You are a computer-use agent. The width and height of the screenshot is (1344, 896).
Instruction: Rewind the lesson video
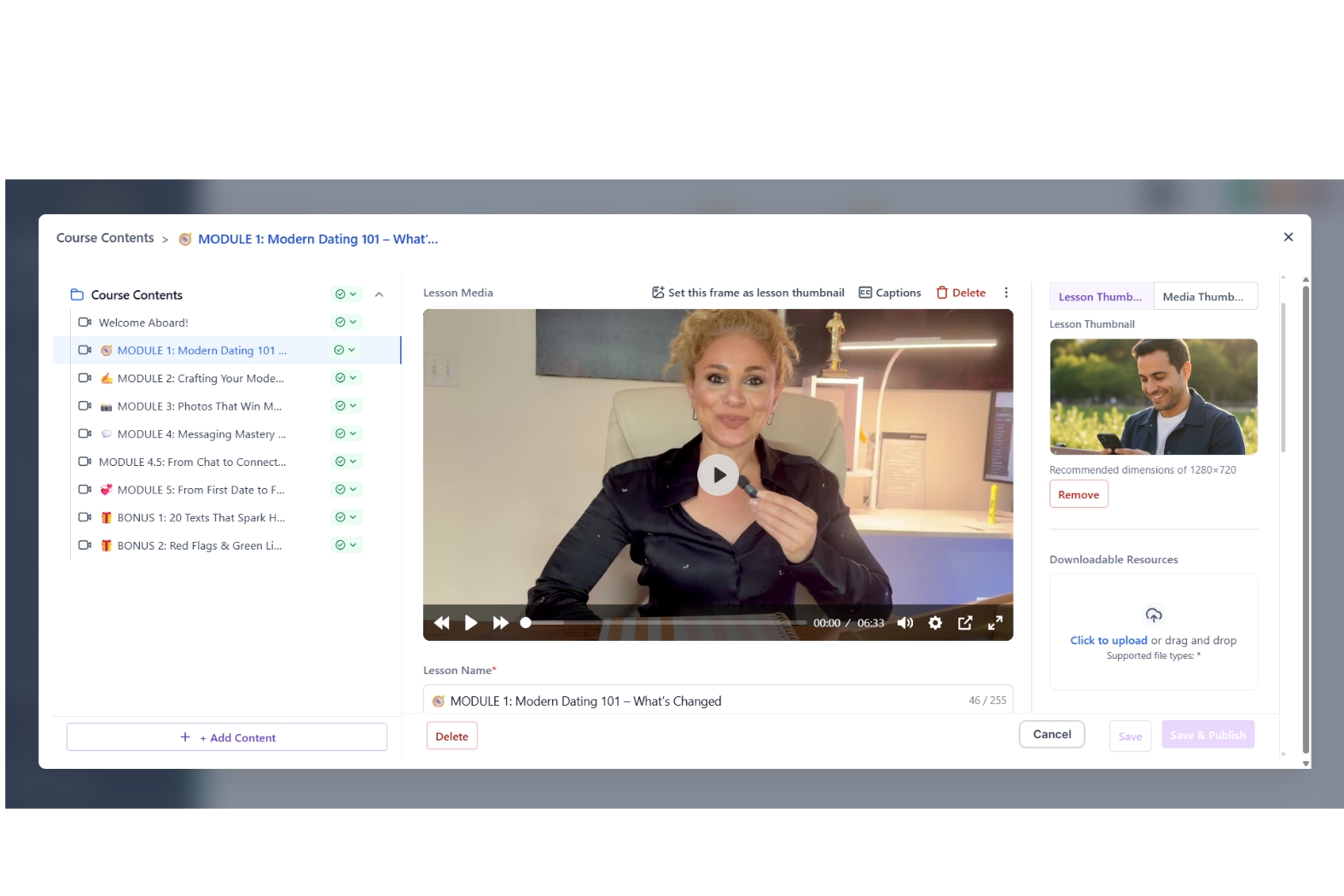coord(441,623)
